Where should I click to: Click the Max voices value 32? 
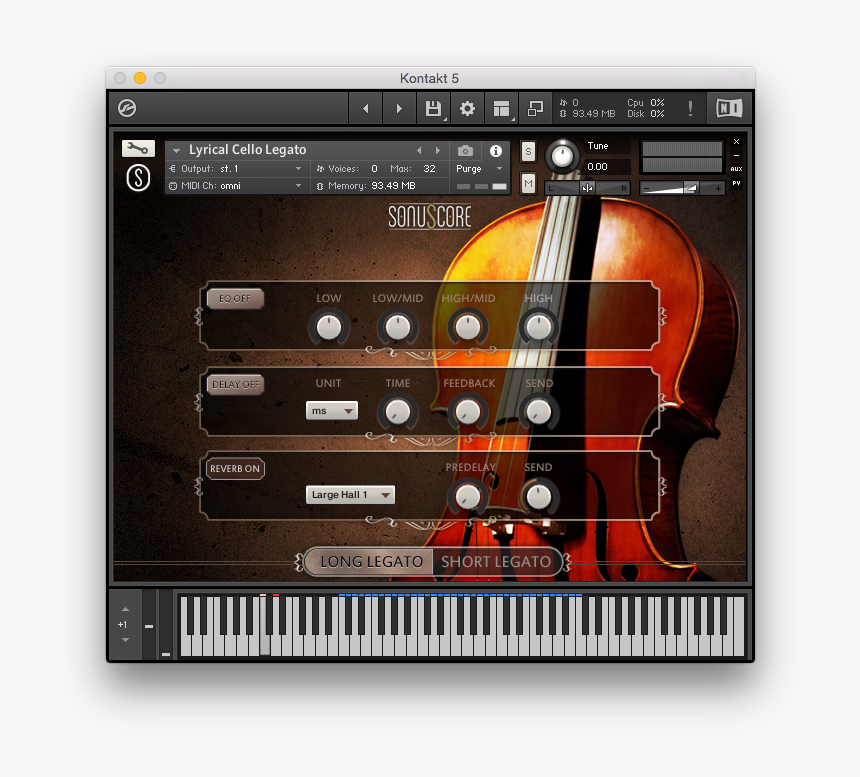point(429,169)
